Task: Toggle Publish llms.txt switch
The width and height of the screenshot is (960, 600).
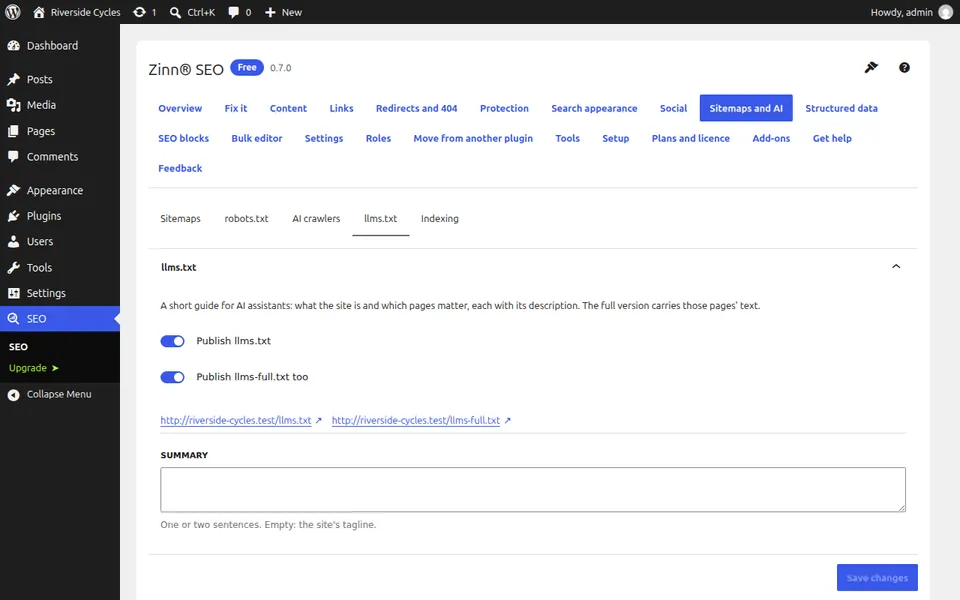Action: tap(172, 341)
